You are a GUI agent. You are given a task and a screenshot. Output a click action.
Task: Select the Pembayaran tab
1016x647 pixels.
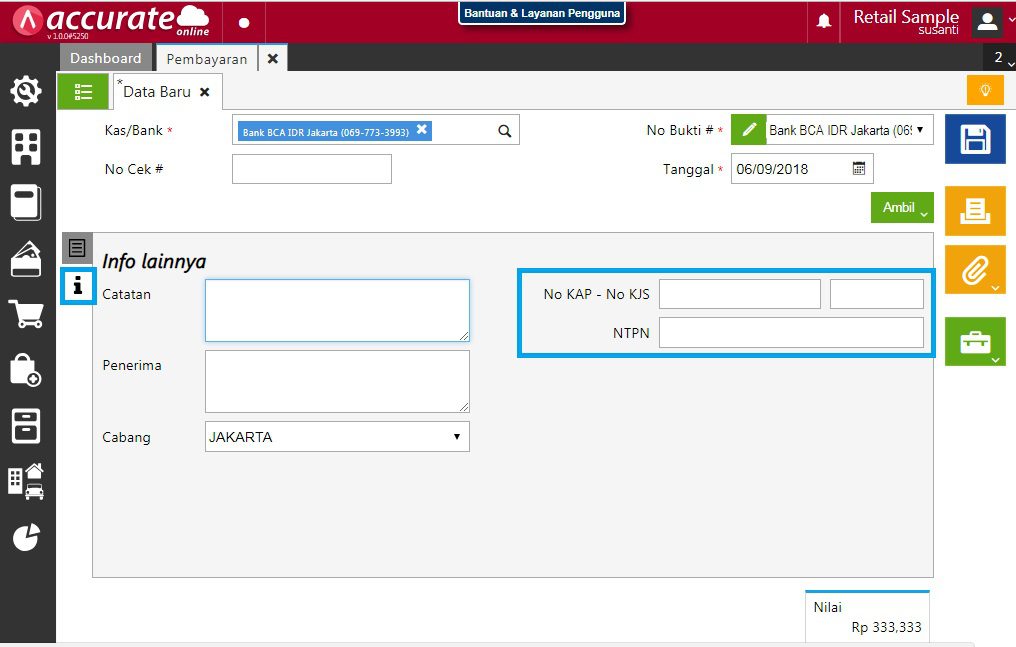pyautogui.click(x=206, y=58)
